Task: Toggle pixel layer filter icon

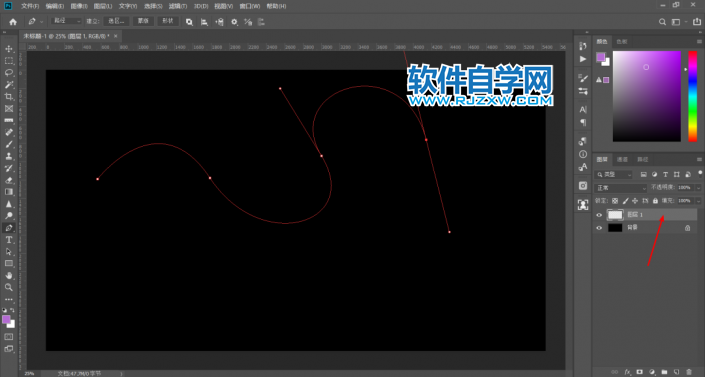Action: click(643, 175)
